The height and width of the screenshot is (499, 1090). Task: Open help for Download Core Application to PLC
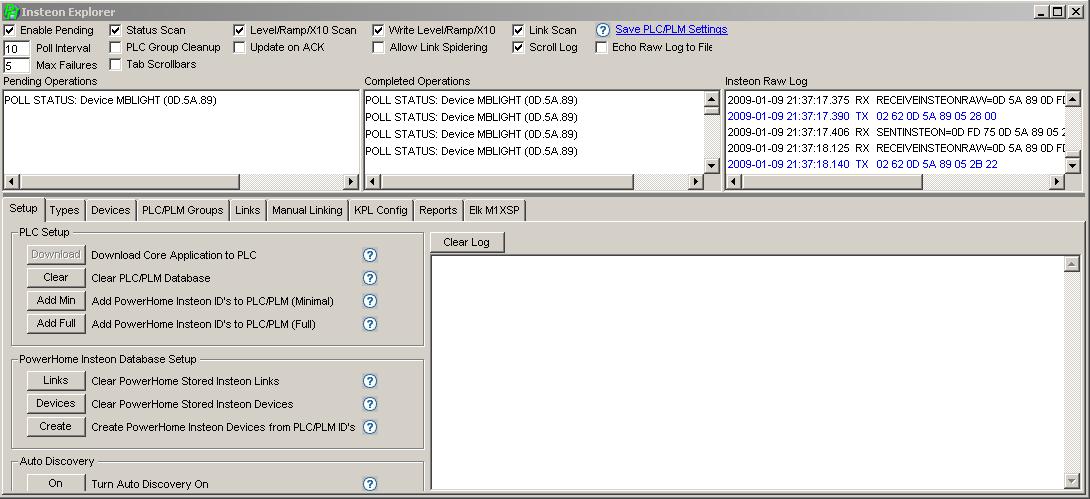click(x=370, y=255)
